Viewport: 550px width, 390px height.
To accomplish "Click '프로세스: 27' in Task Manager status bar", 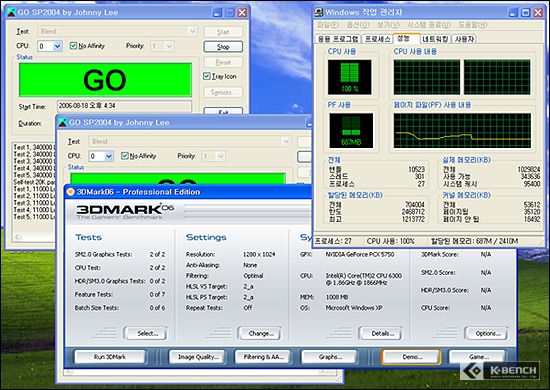I will (x=333, y=241).
